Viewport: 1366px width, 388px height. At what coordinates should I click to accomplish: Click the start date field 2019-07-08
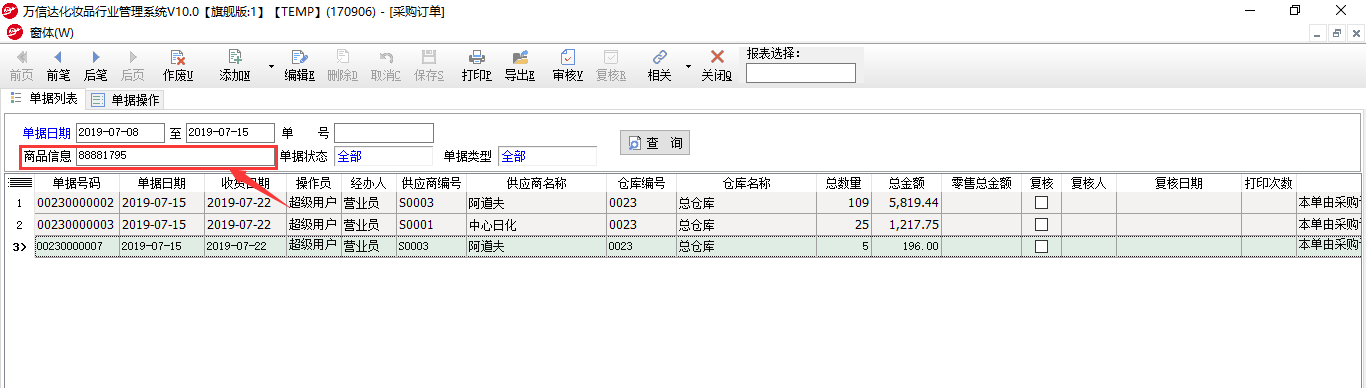[x=120, y=133]
